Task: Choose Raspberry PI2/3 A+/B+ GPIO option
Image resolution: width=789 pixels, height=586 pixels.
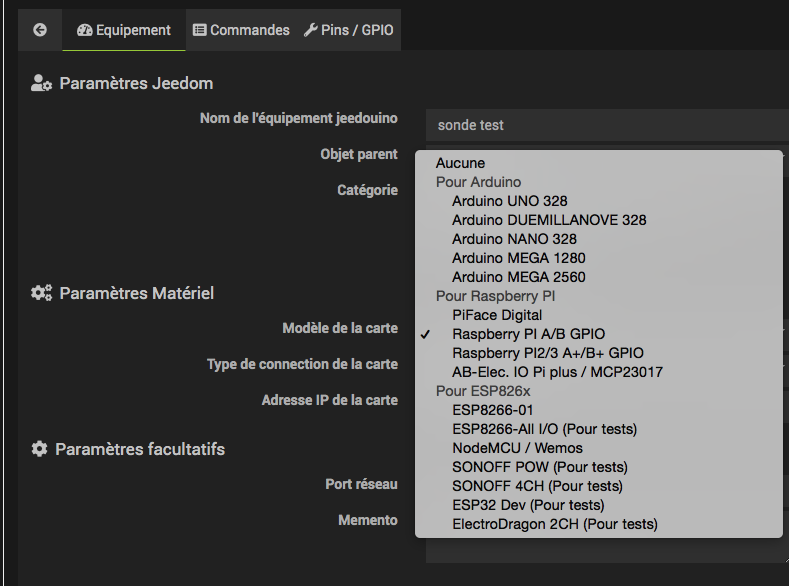Action: click(x=547, y=353)
